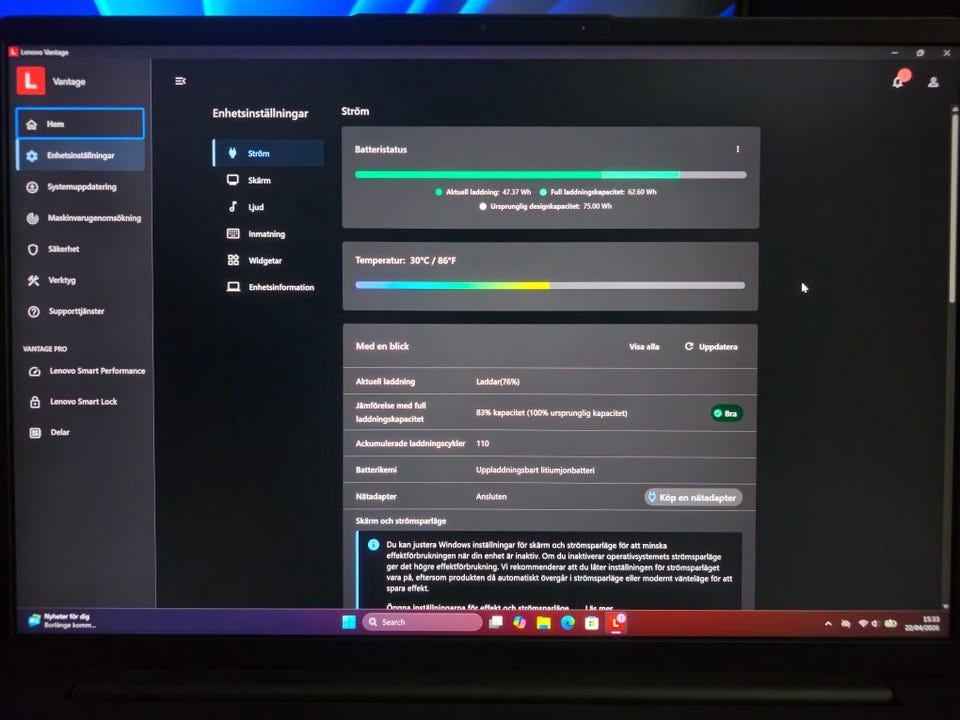Select the Enhetsinformation settings tab
This screenshot has height=720, width=960.
click(x=269, y=287)
